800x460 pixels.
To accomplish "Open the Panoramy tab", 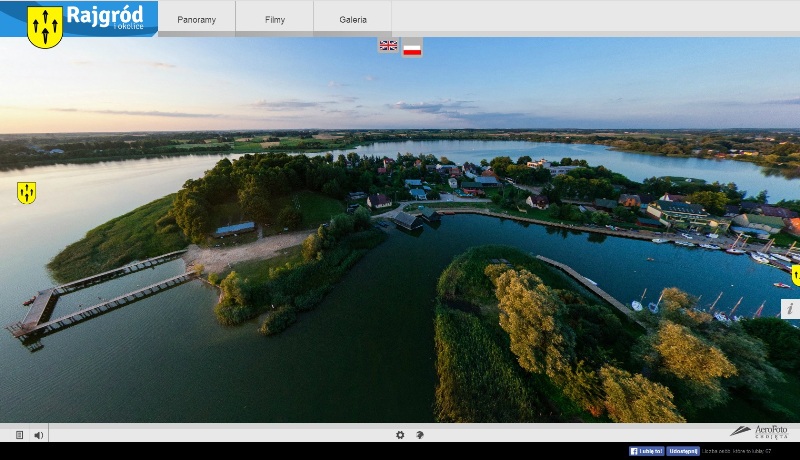I will coord(196,19).
